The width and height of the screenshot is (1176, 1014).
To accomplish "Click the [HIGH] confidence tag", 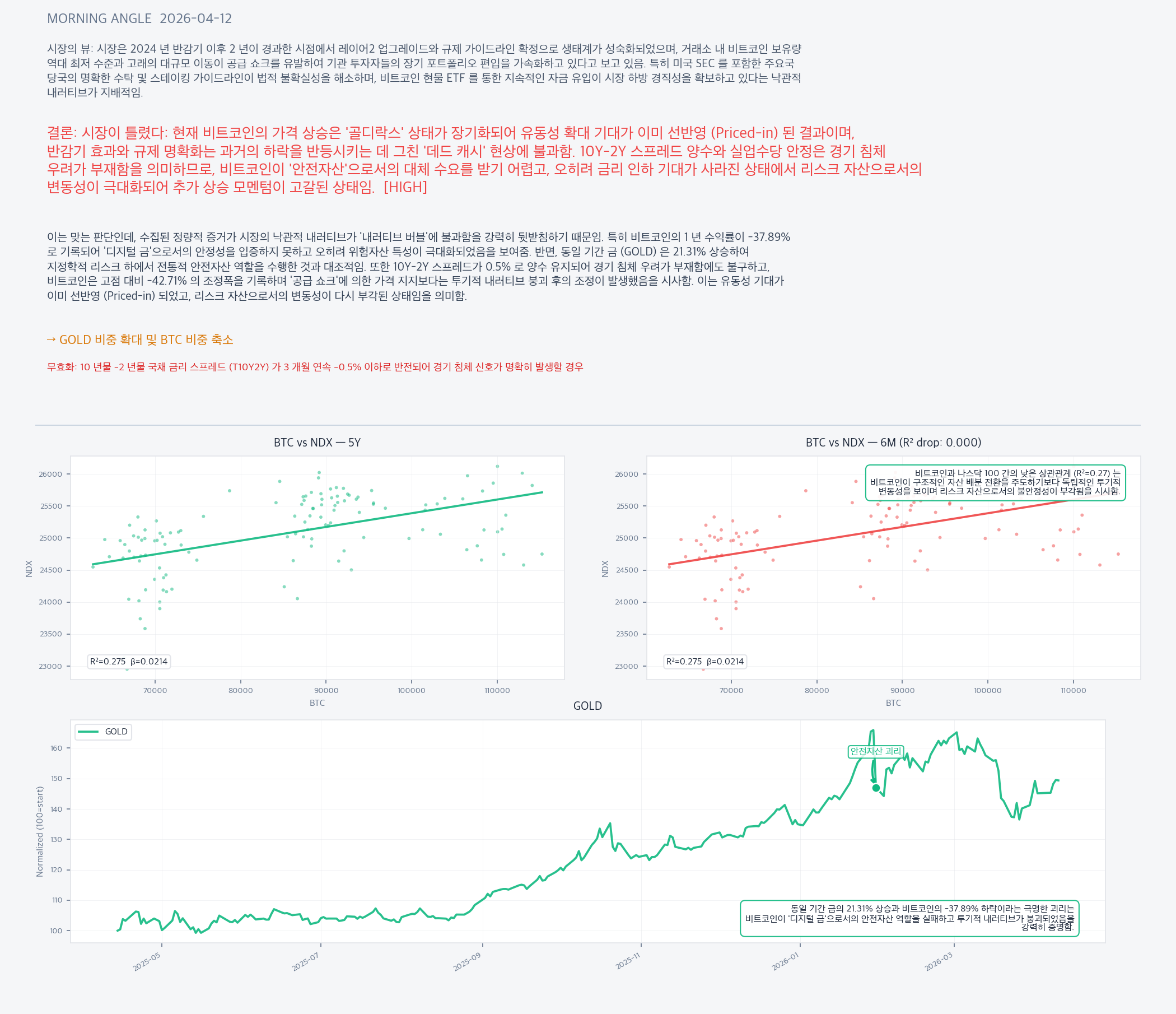I will coord(405,187).
